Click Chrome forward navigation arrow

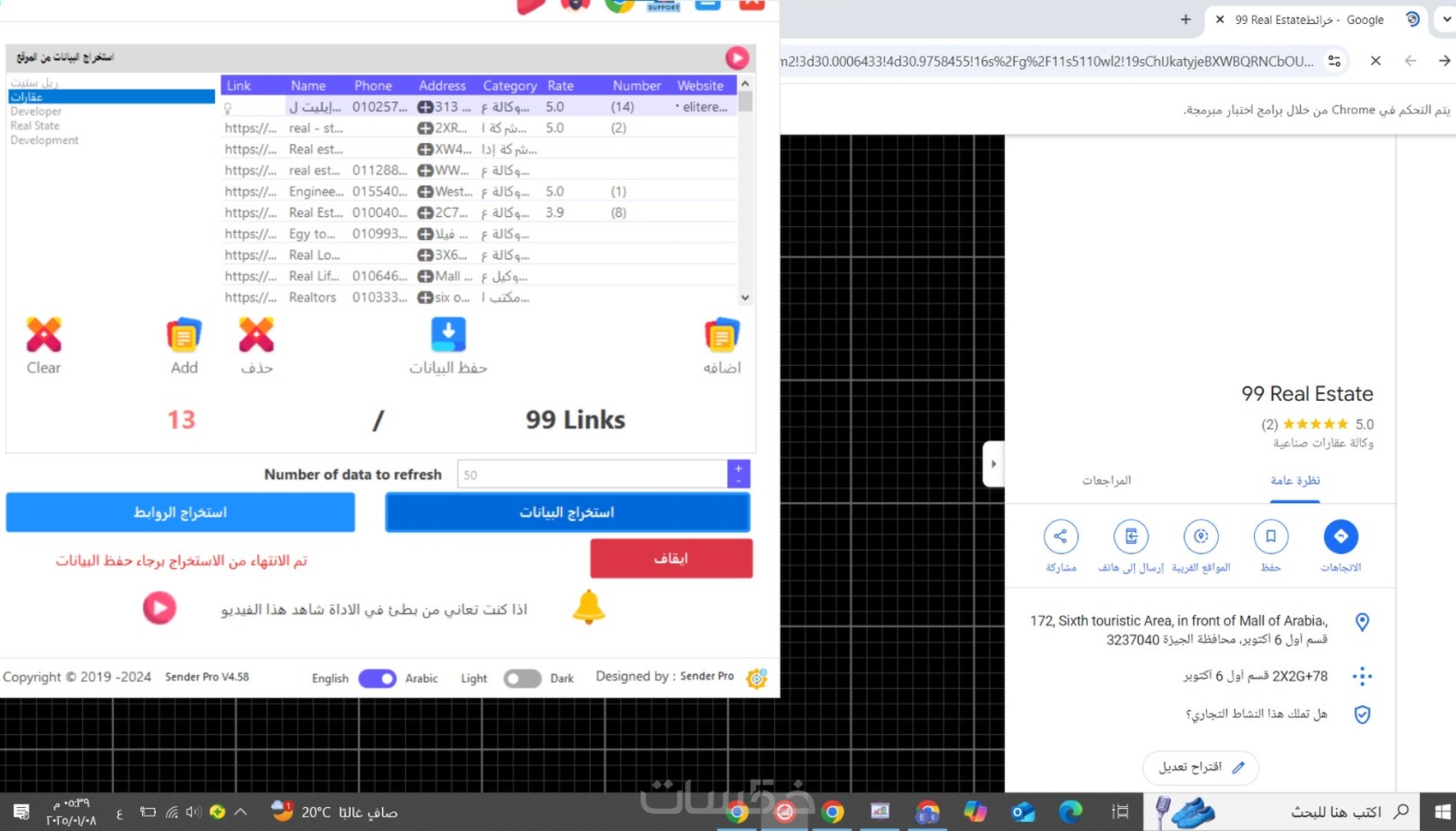pos(1444,61)
